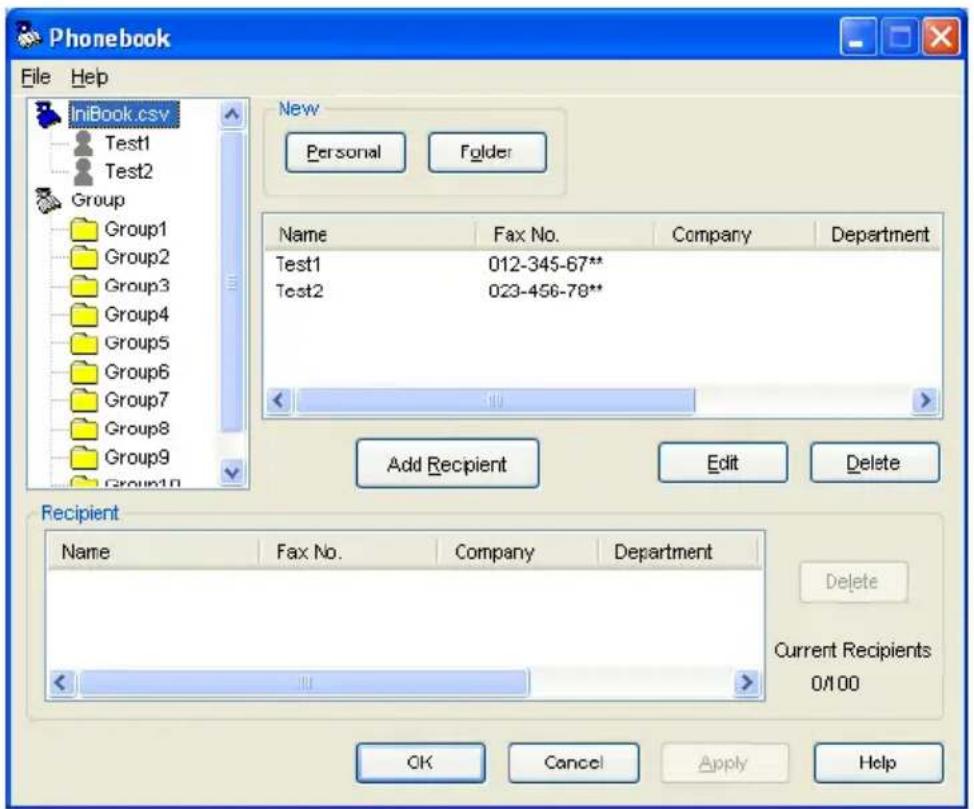Screen dimensions: 974x809
Task: Click the Group fax machine icon
Action: point(48,200)
